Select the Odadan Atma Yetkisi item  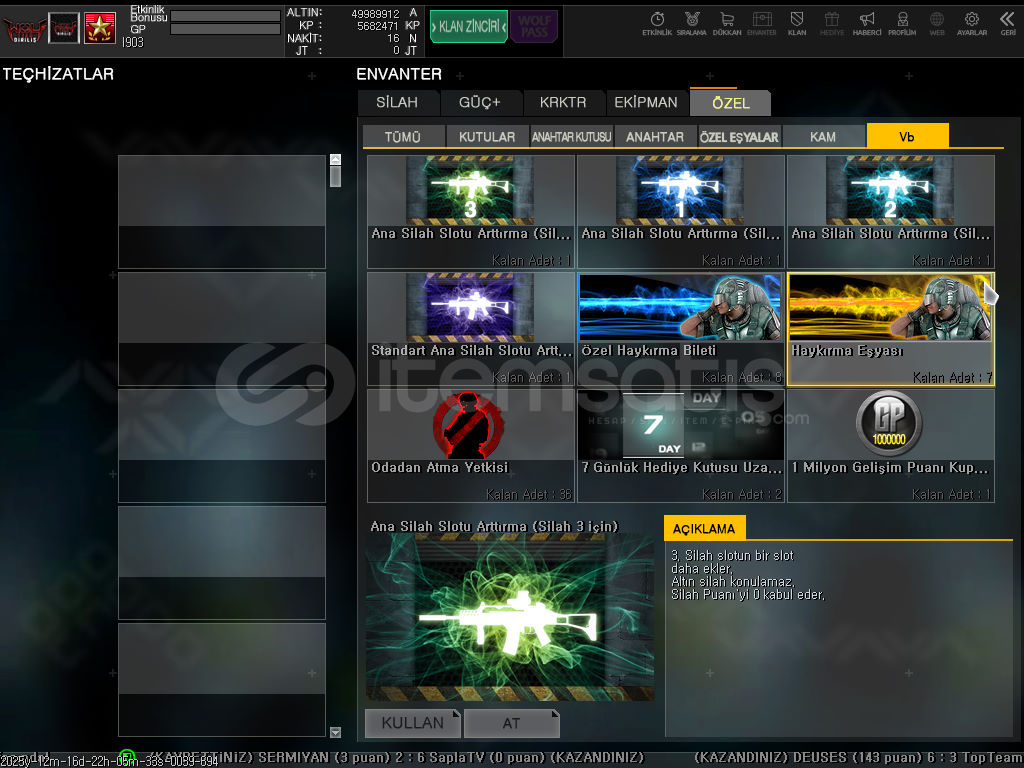tap(470, 446)
